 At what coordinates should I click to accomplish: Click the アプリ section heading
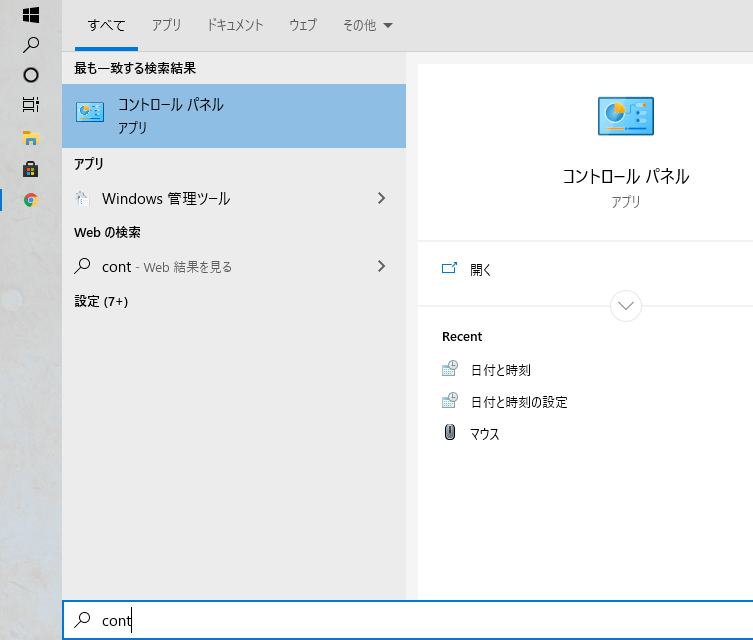click(89, 164)
